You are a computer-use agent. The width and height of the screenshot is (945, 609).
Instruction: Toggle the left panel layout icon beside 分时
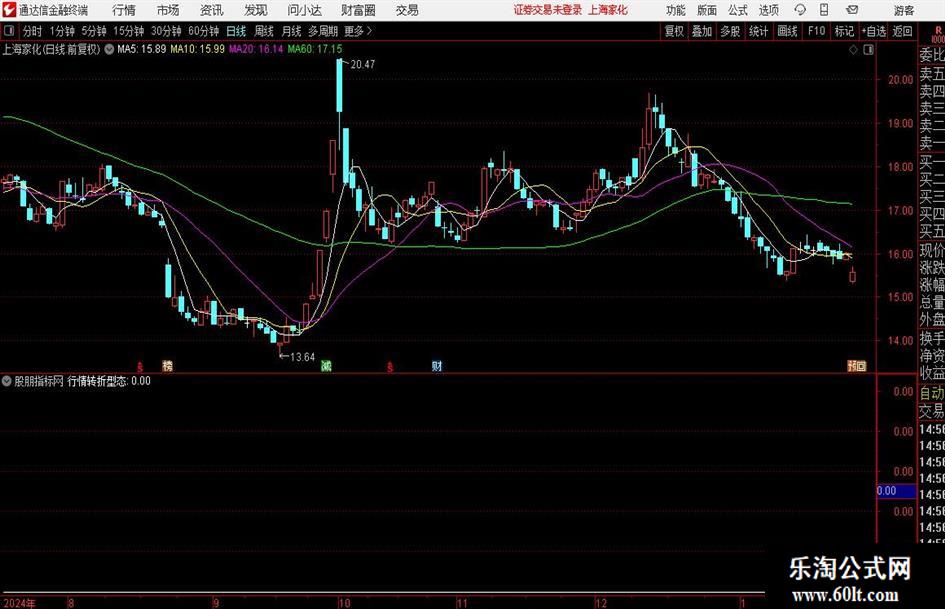[9, 31]
